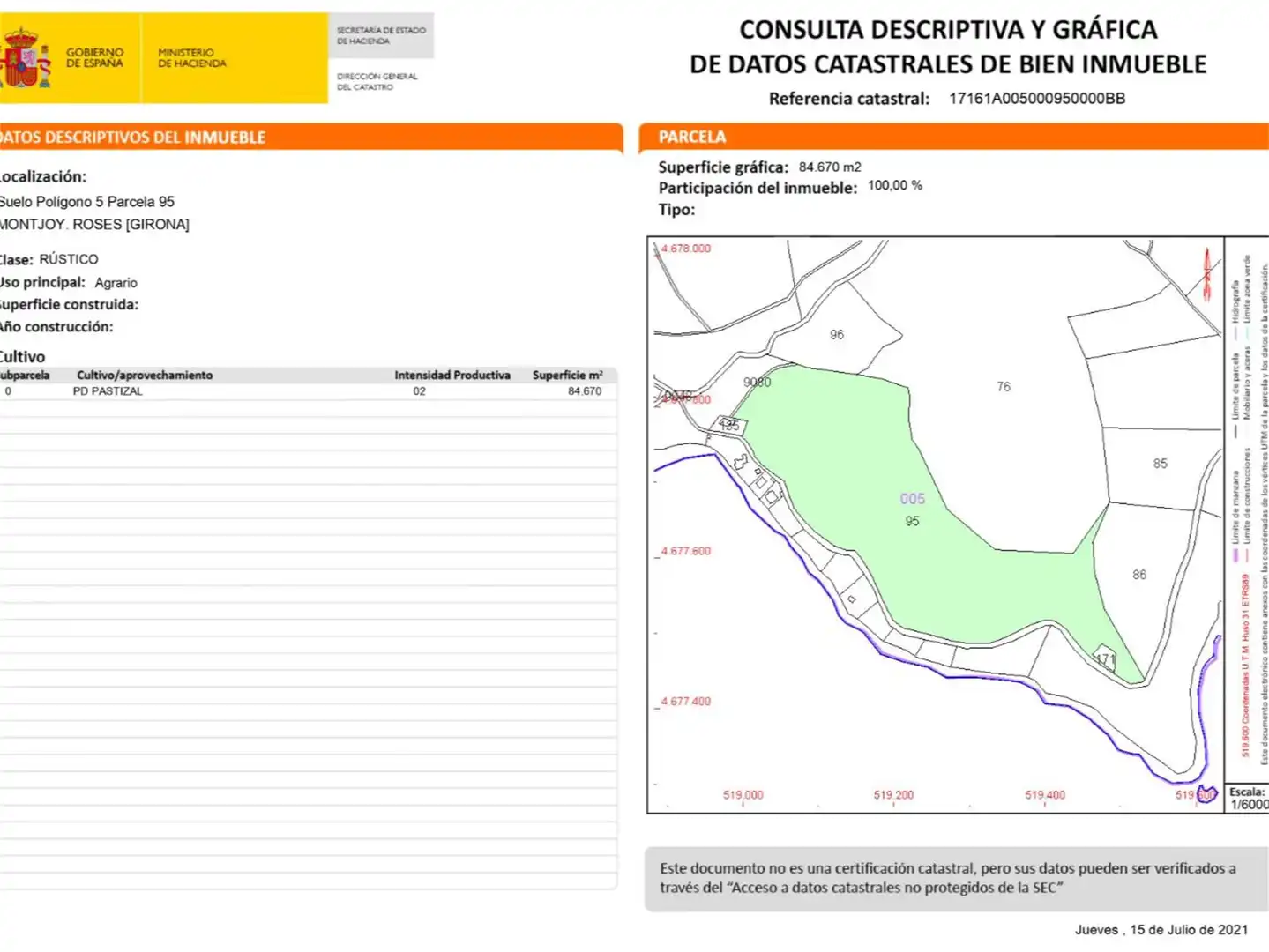Click the PD PASTIZAL crop table row
This screenshot has height=952, width=1269.
(x=307, y=391)
